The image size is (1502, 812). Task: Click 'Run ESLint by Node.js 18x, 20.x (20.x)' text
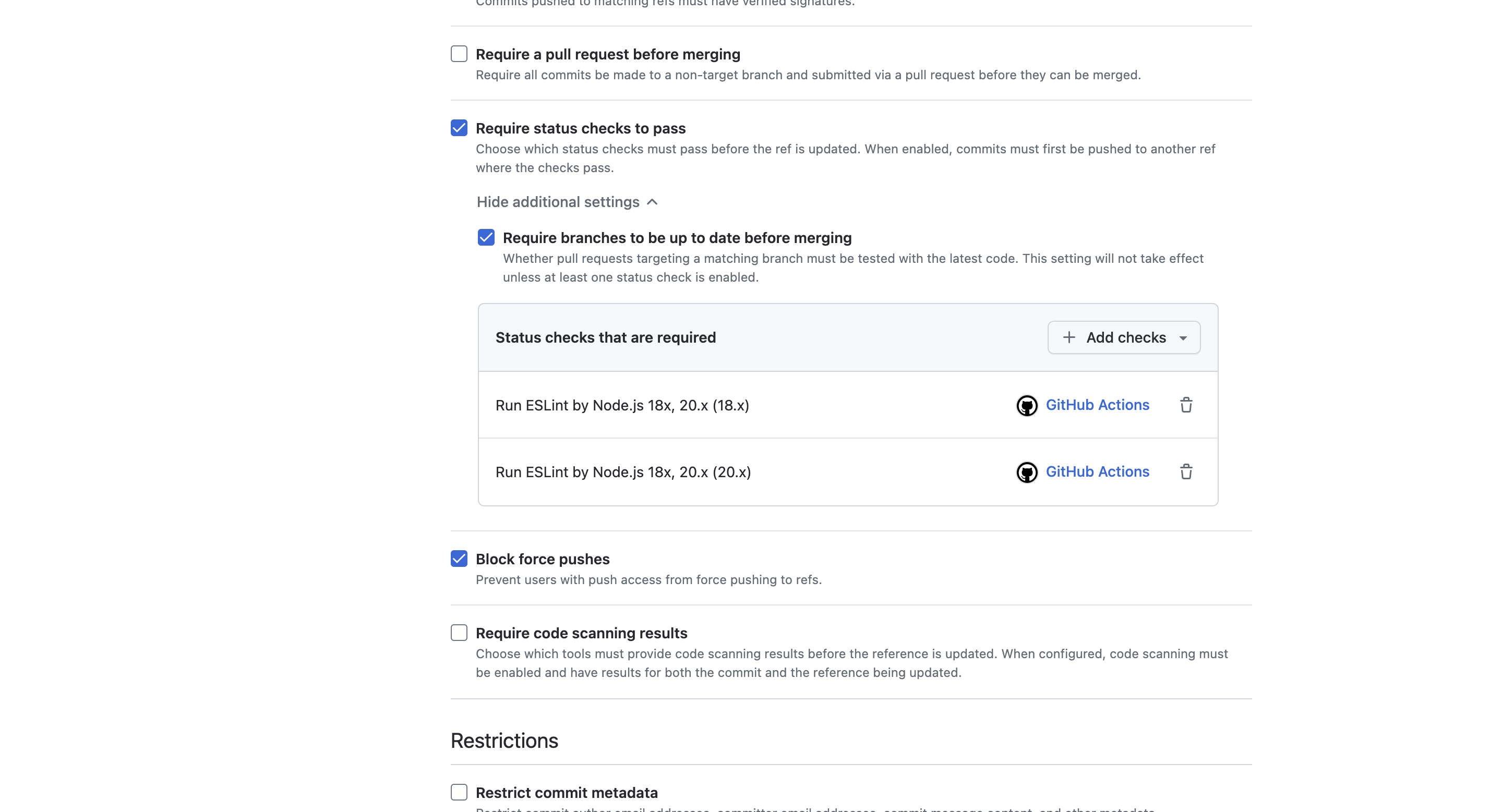coord(623,471)
